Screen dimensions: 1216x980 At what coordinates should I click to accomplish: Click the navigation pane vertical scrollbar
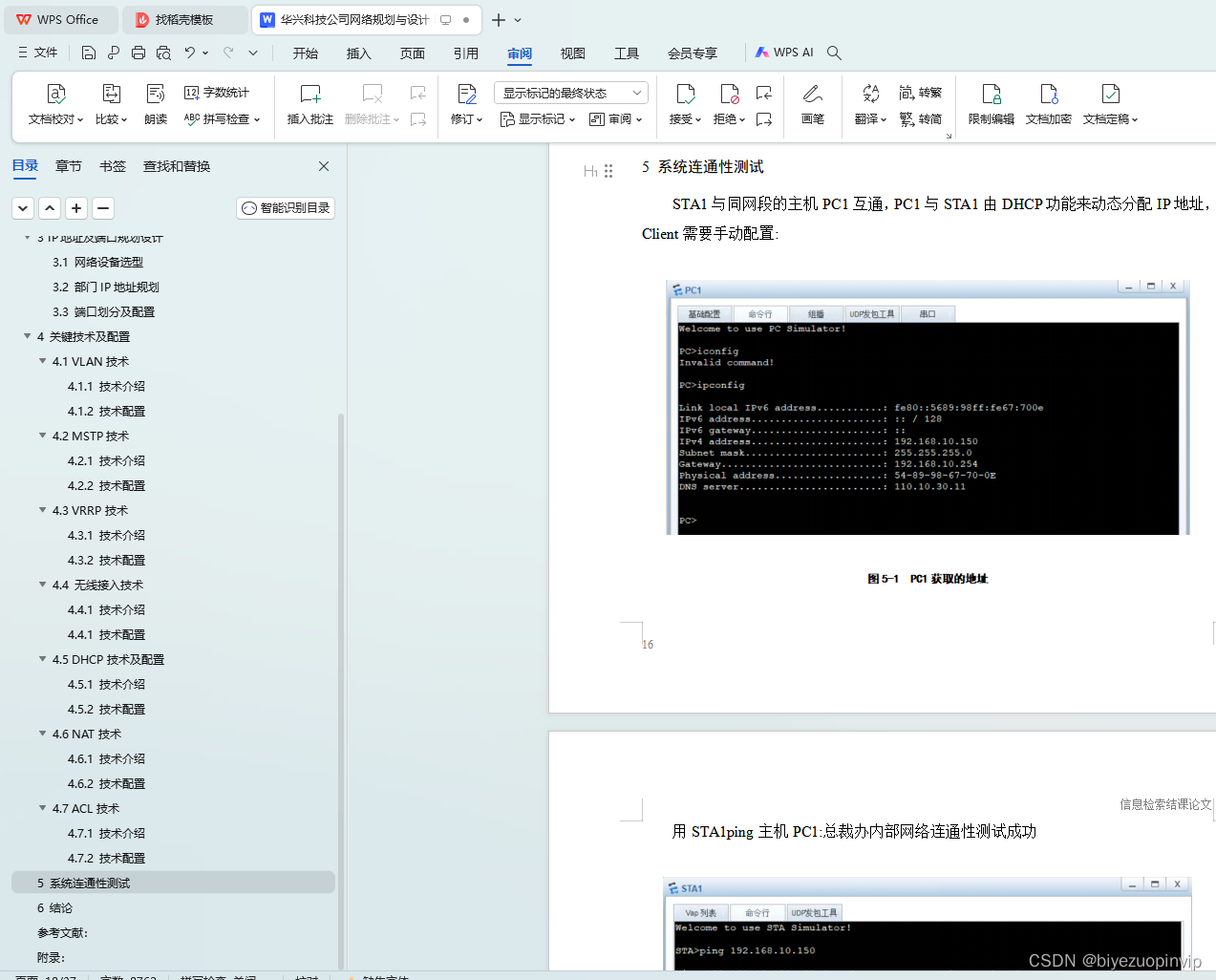point(341,692)
